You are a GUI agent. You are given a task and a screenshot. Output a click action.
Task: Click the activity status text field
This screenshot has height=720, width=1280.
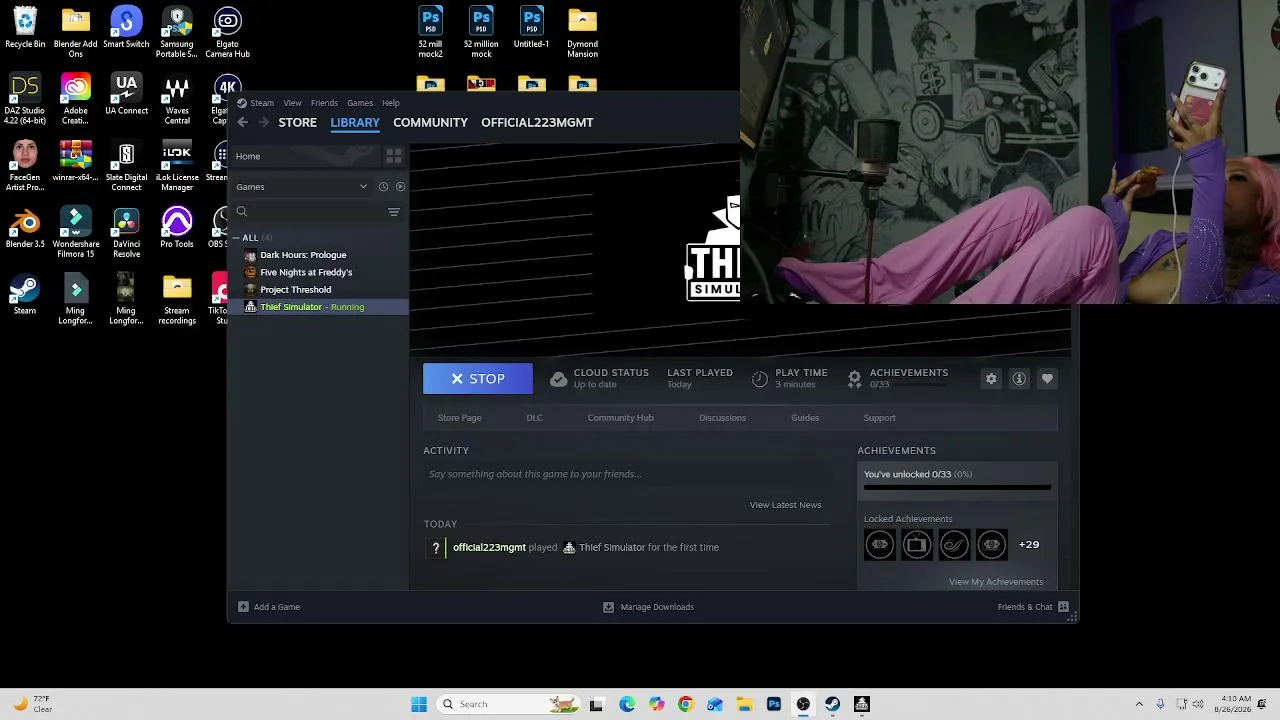point(626,474)
